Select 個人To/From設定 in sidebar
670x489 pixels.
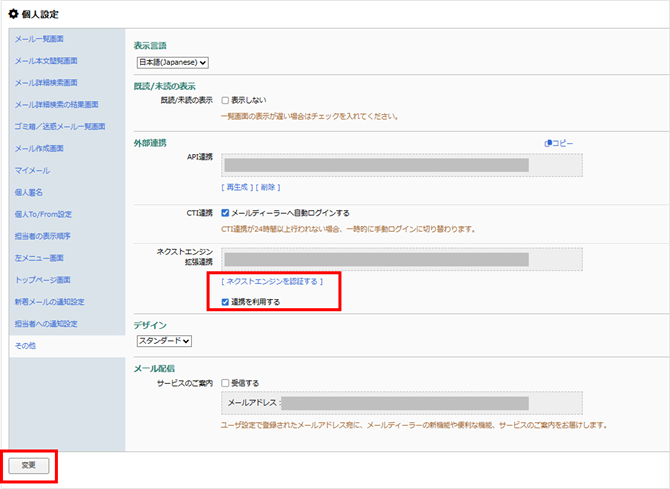click(43, 214)
